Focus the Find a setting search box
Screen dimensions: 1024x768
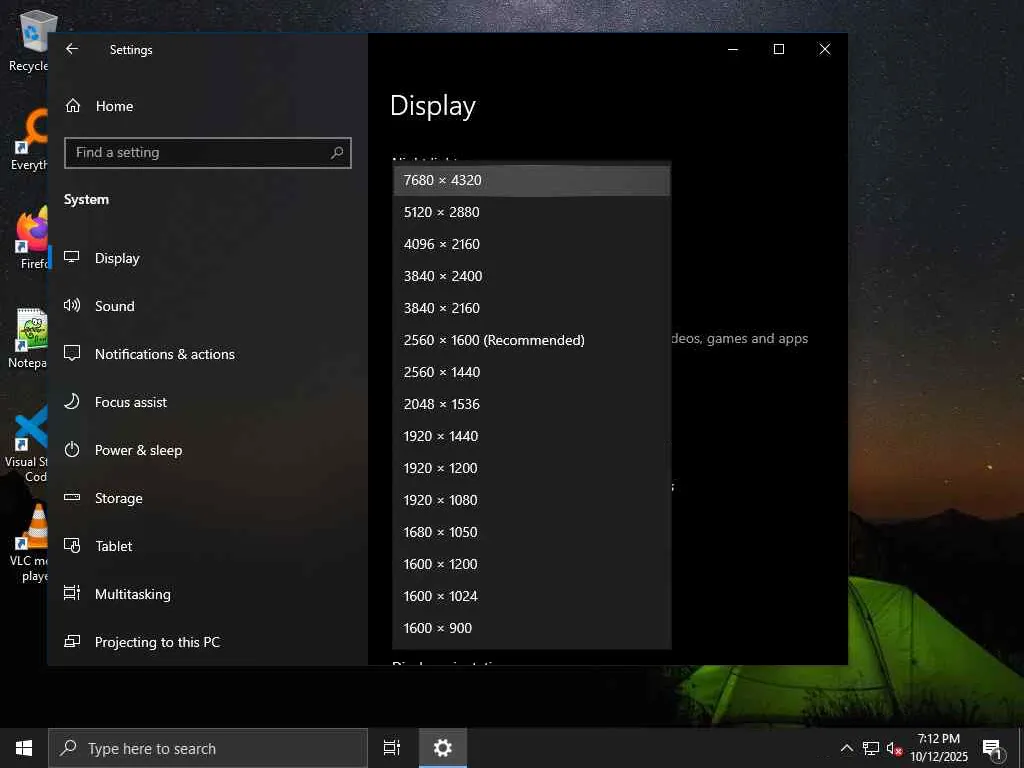[208, 153]
